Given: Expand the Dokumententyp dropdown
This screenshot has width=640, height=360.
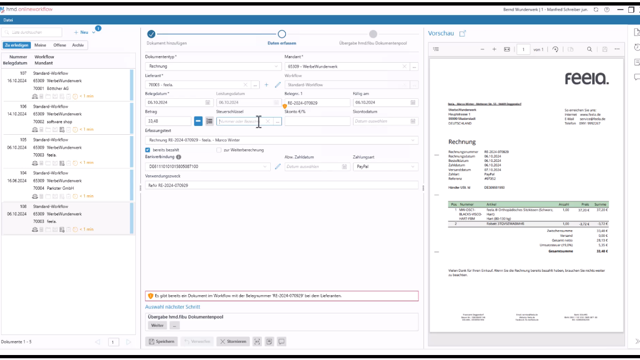Looking at the screenshot, I should [x=276, y=67].
